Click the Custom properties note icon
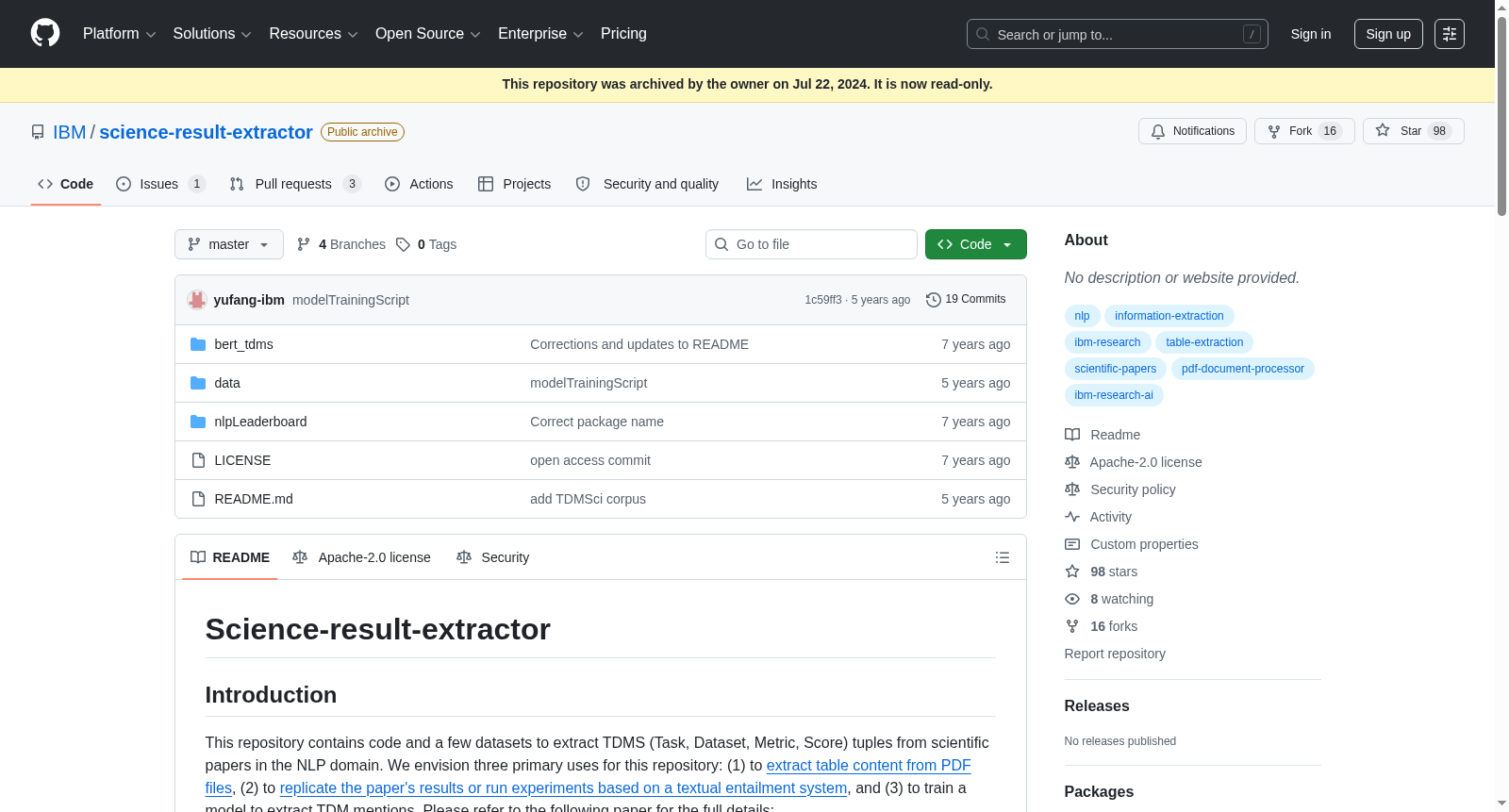1509x812 pixels. coord(1072,544)
